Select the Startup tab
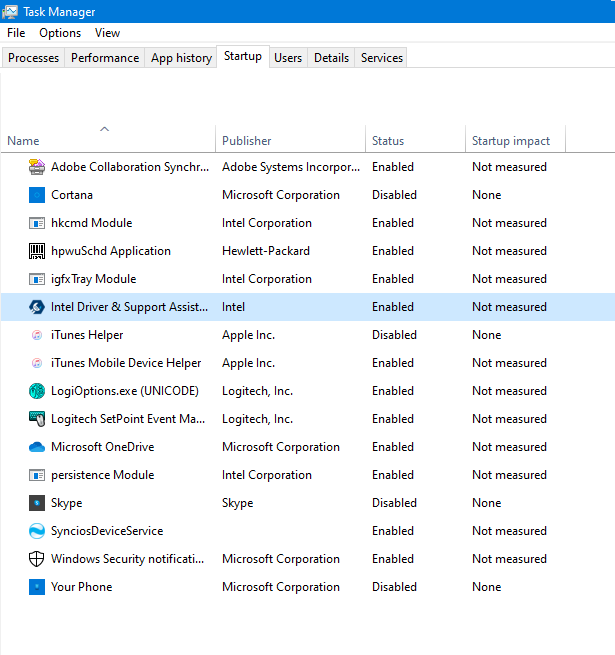 pyautogui.click(x=243, y=56)
